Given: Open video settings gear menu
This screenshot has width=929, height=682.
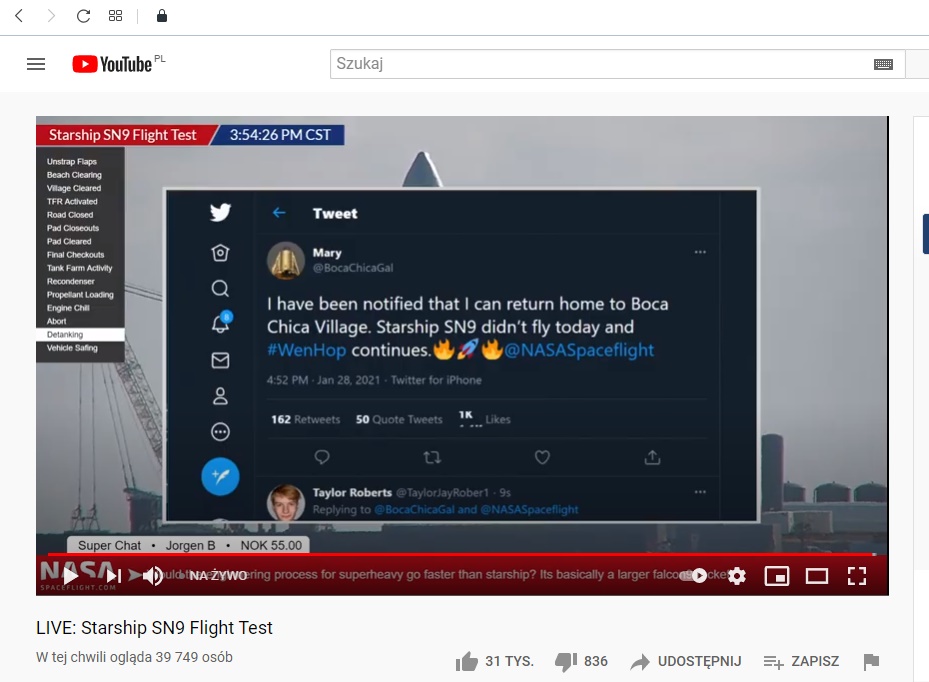Looking at the screenshot, I should pyautogui.click(x=737, y=576).
